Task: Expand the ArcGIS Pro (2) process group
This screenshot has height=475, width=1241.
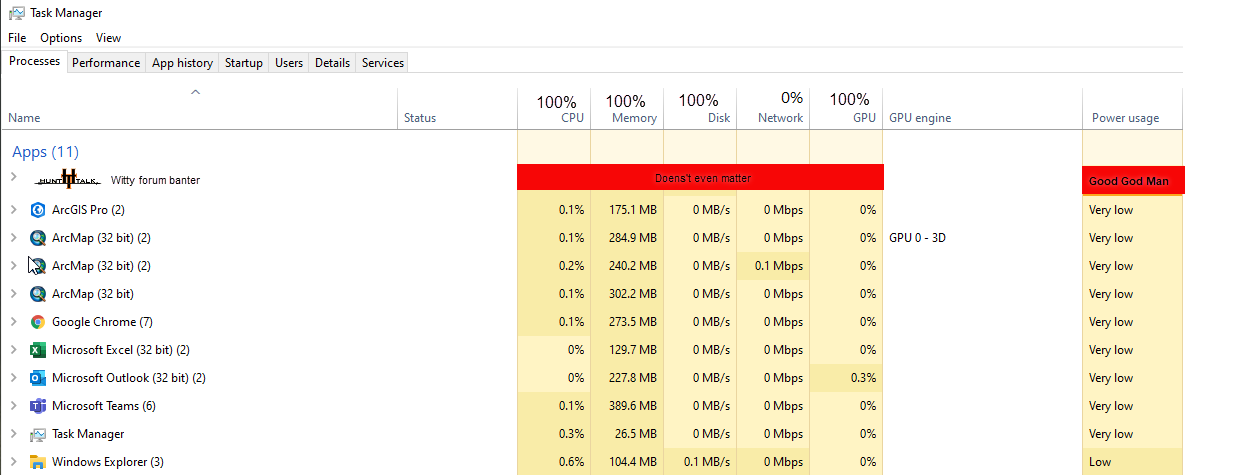Action: point(13,210)
